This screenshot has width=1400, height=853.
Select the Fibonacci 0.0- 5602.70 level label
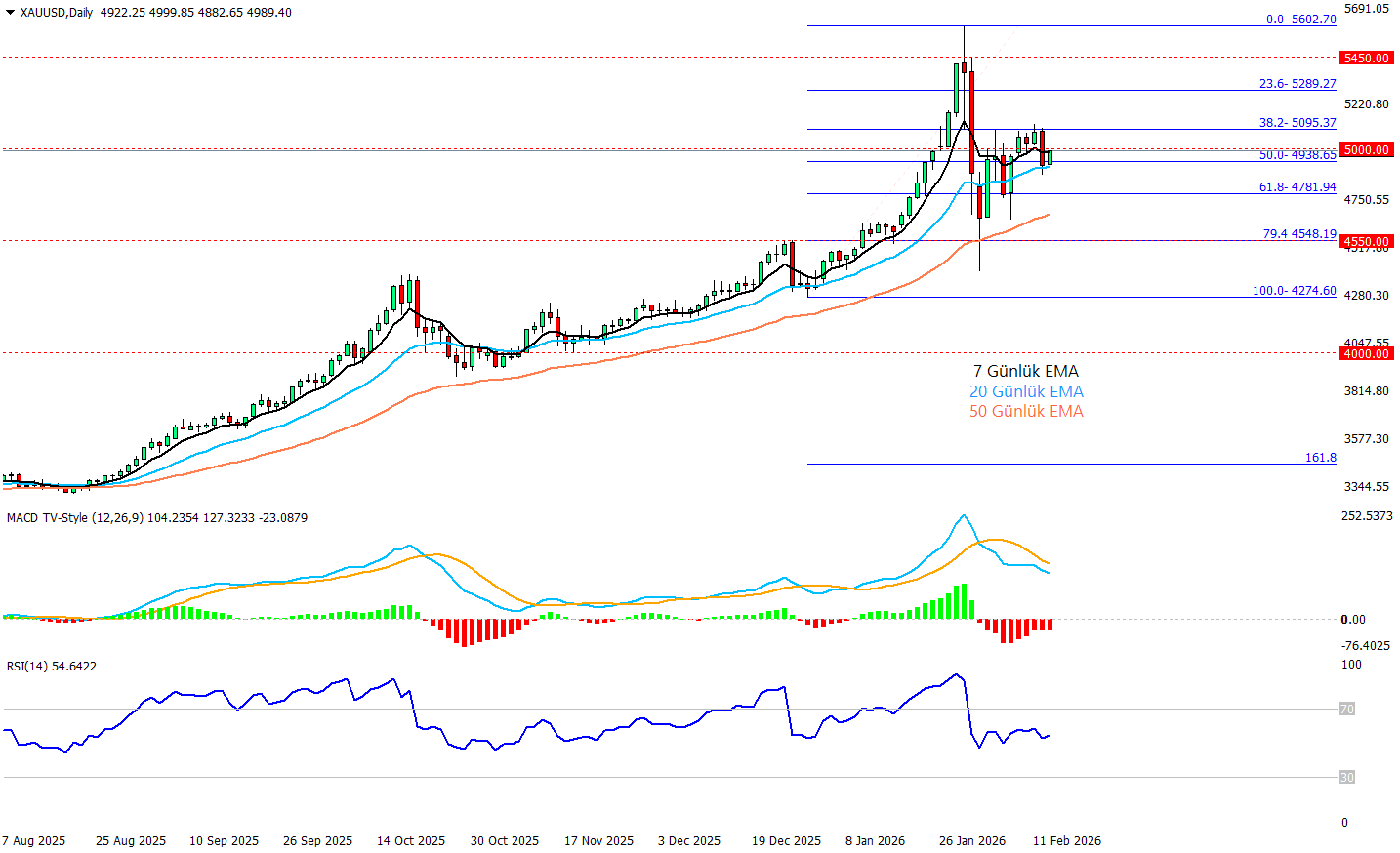click(x=1300, y=20)
